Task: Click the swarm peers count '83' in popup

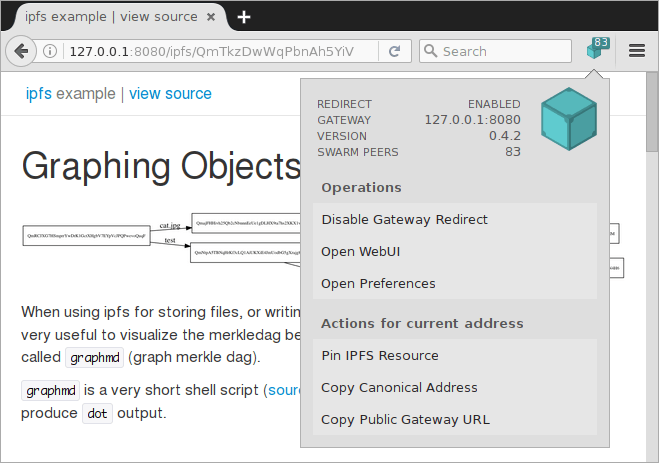Action: pyautogui.click(x=513, y=152)
